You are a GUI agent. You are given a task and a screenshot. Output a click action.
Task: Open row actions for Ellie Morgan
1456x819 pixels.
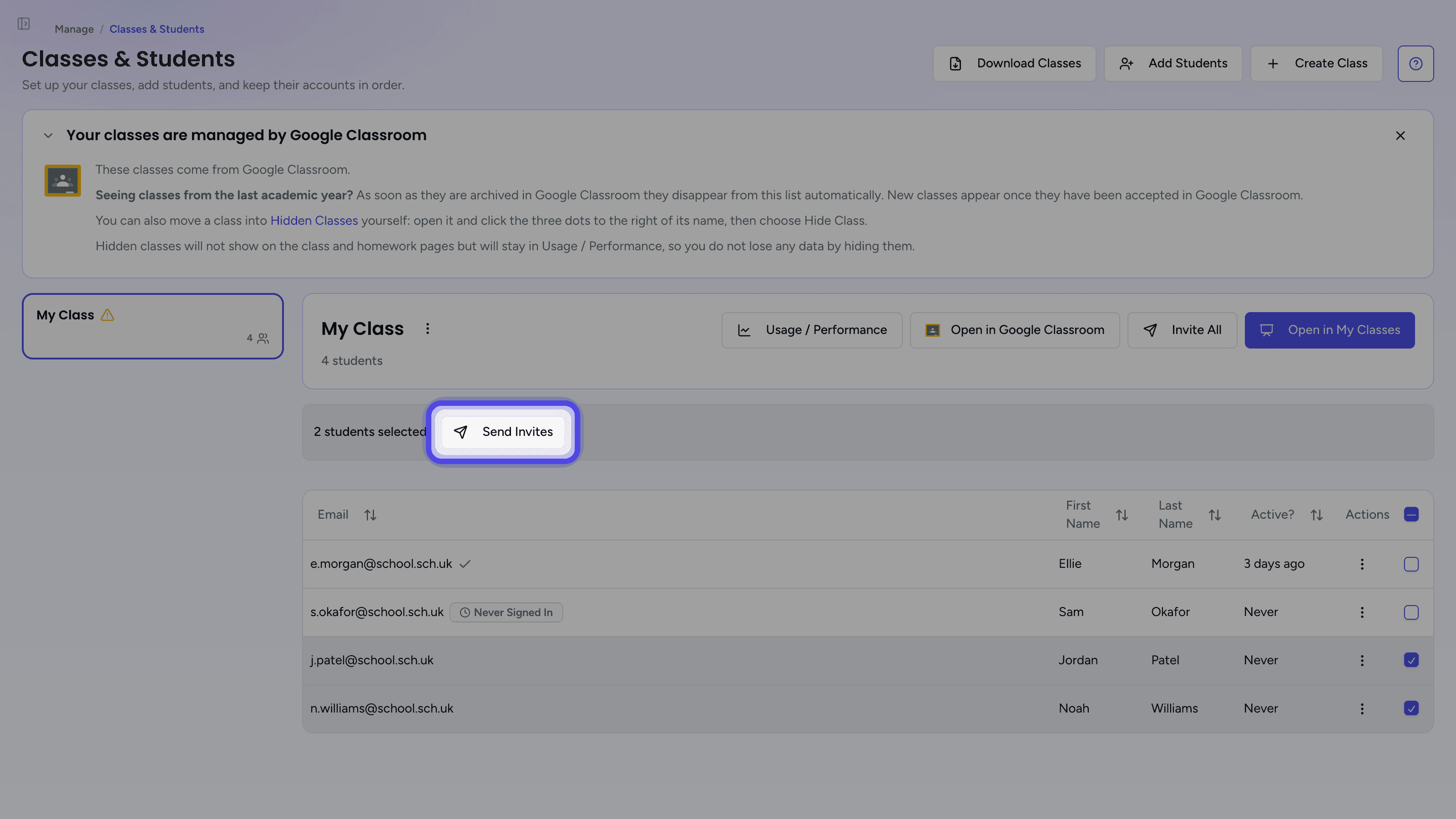pyautogui.click(x=1362, y=564)
